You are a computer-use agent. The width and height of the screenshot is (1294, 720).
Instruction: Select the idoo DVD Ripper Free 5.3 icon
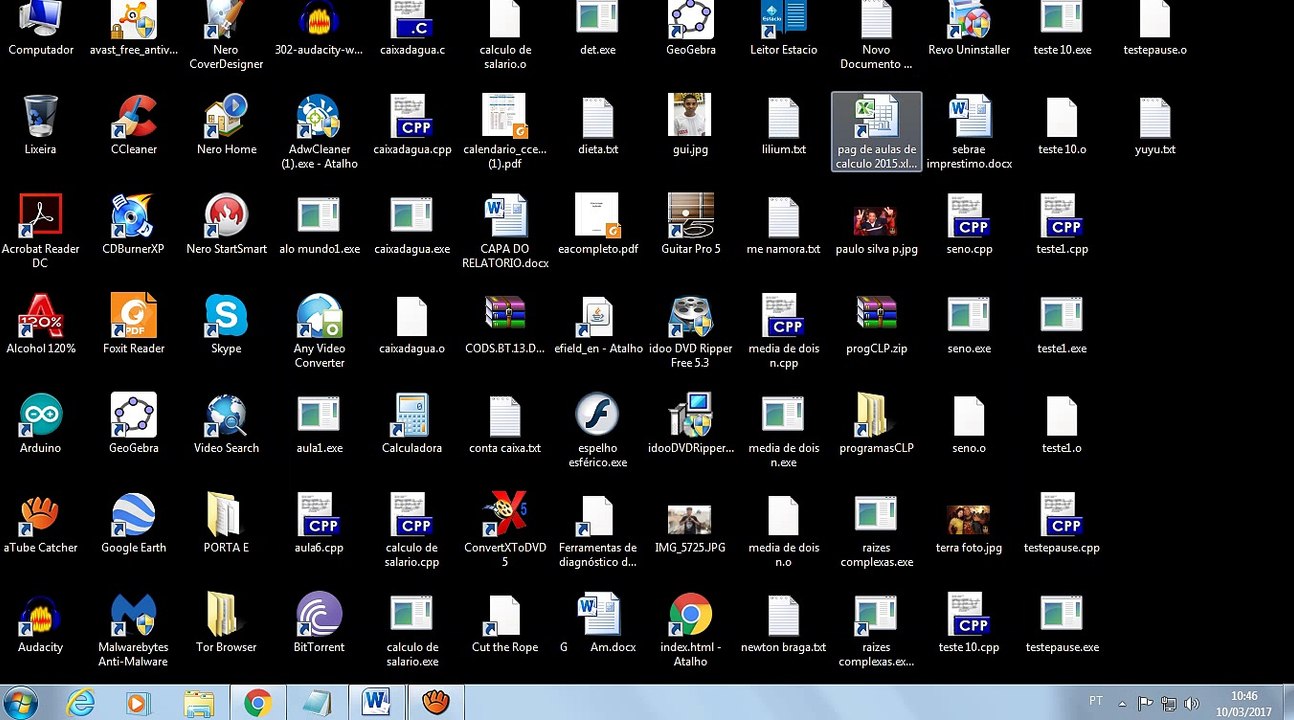691,331
